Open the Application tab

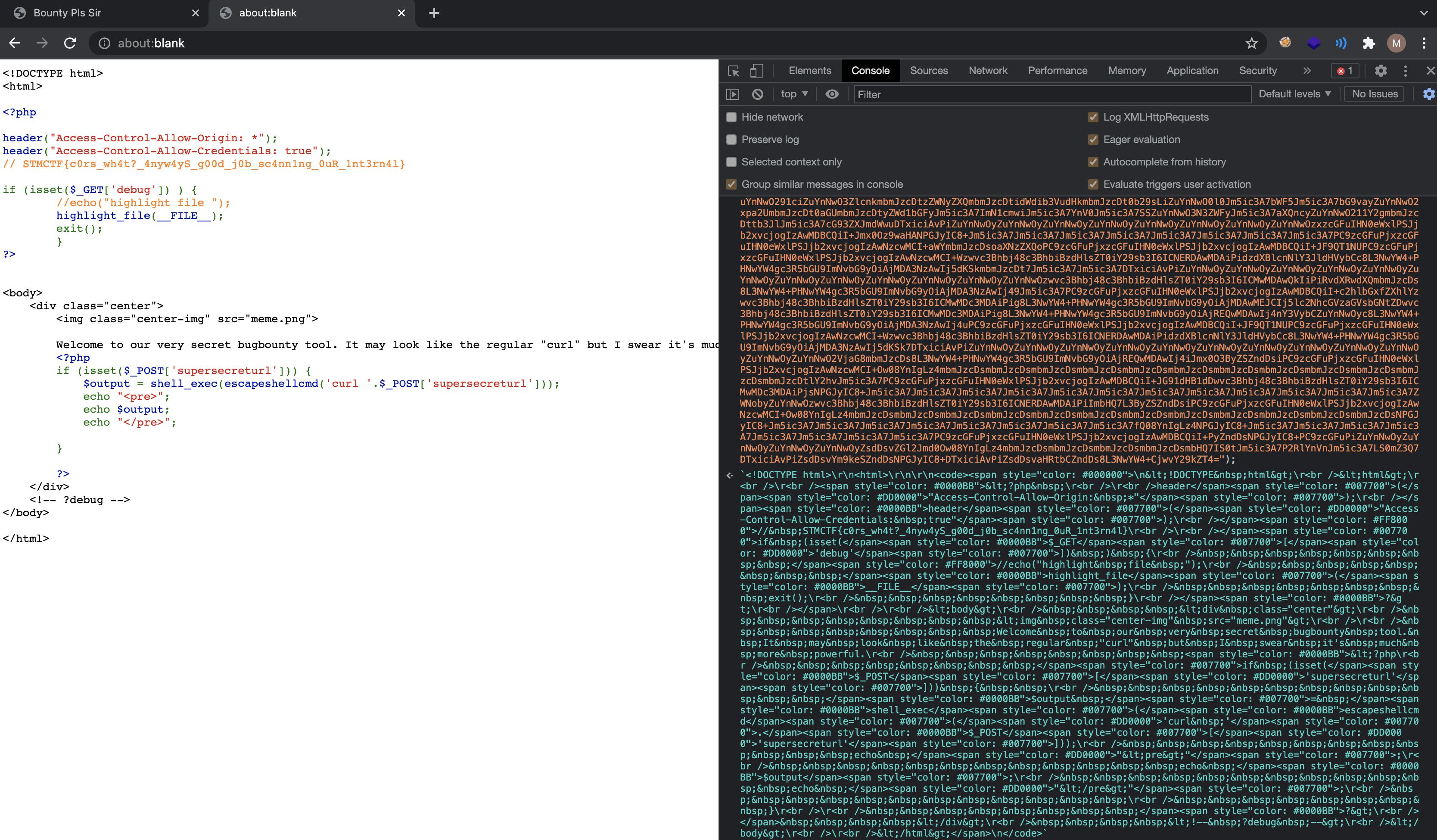pos(1192,71)
